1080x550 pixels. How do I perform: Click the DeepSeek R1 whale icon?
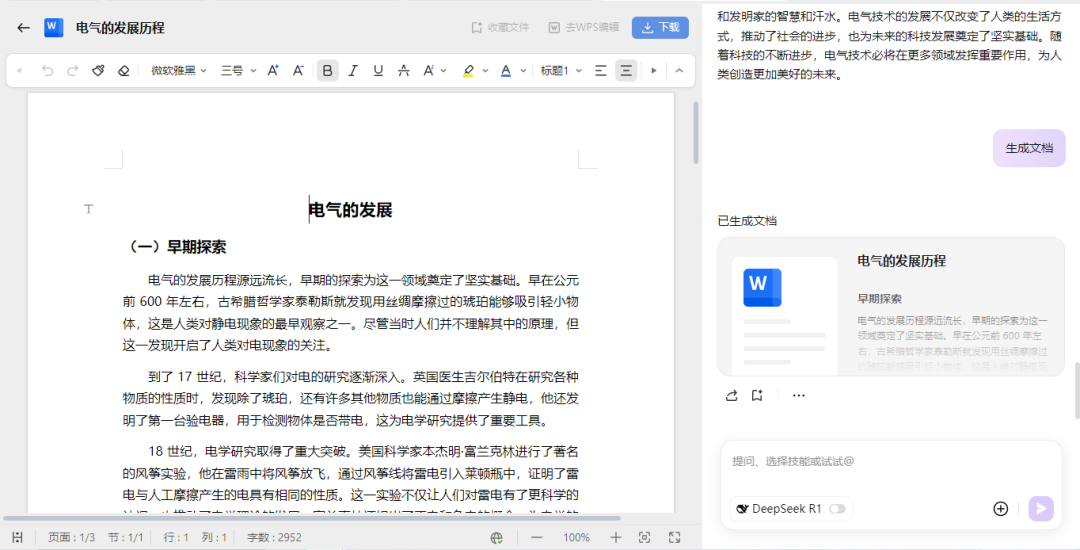[742, 509]
